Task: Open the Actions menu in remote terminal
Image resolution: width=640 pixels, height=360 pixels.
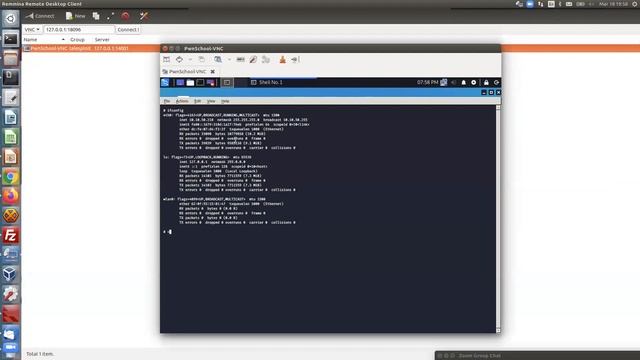Action: (x=182, y=101)
